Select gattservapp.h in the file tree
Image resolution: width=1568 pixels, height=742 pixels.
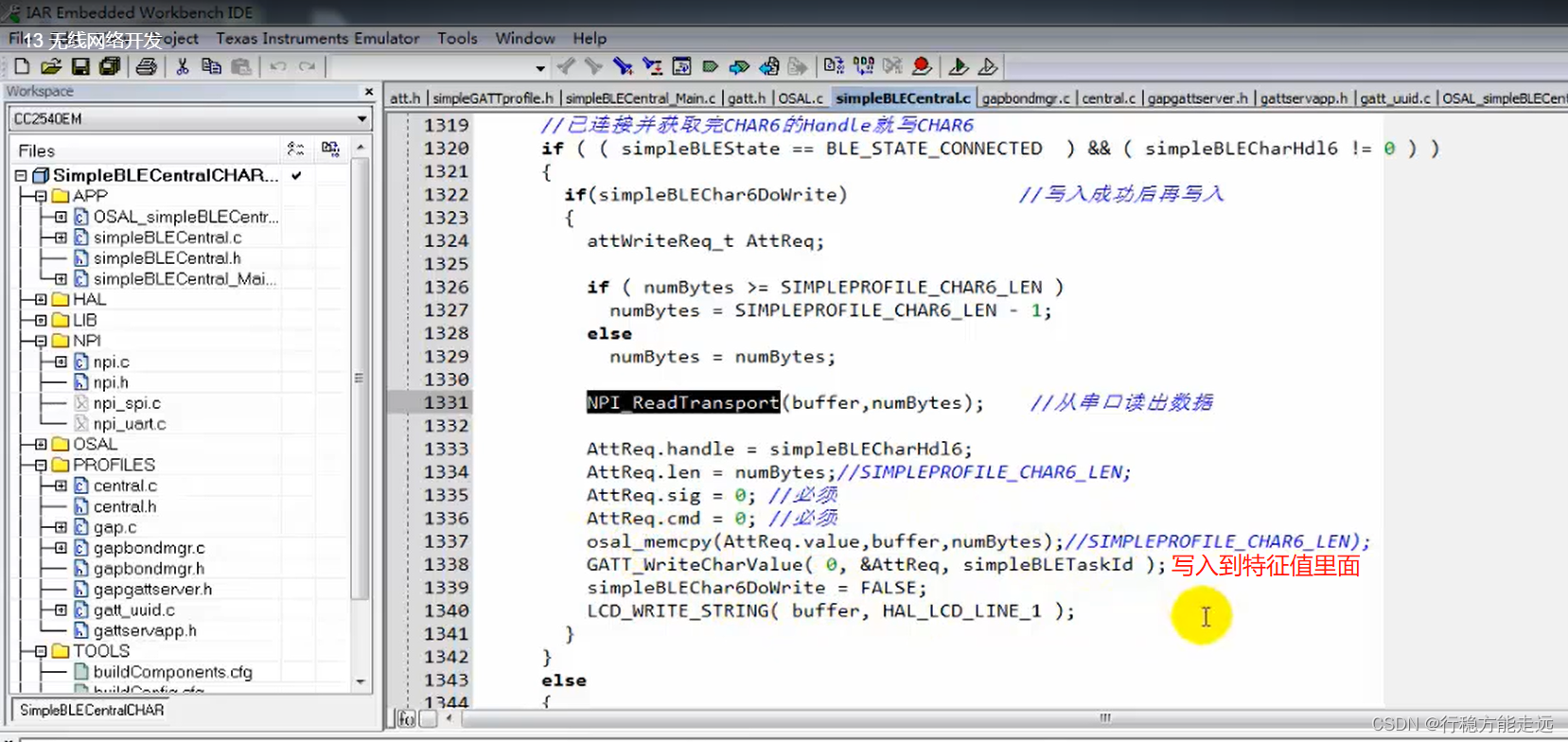(x=145, y=630)
